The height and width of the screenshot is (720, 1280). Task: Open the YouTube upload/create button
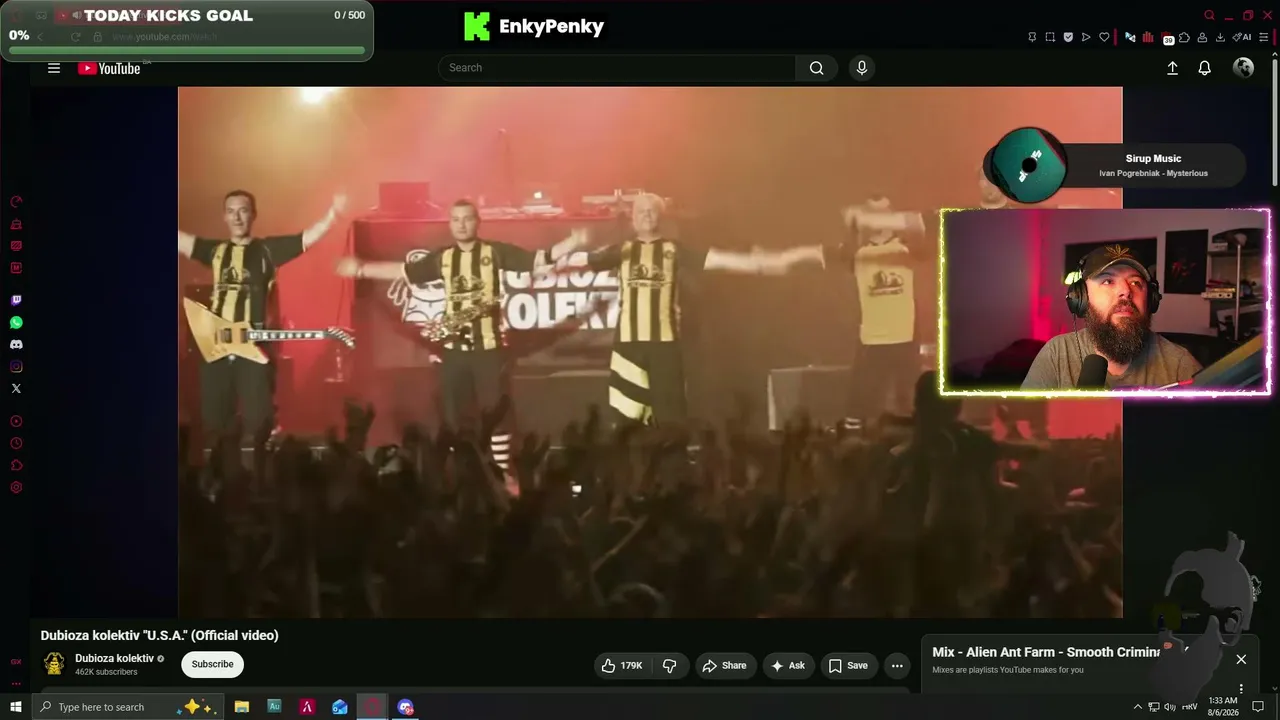pos(1172,68)
